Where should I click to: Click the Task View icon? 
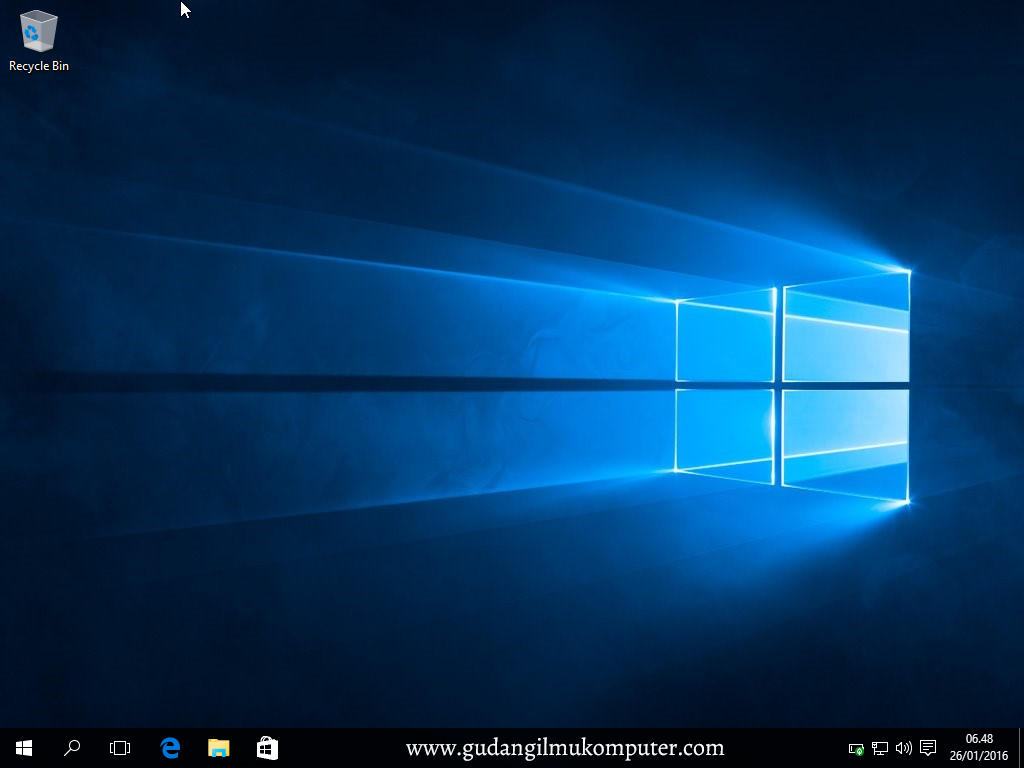[120, 747]
